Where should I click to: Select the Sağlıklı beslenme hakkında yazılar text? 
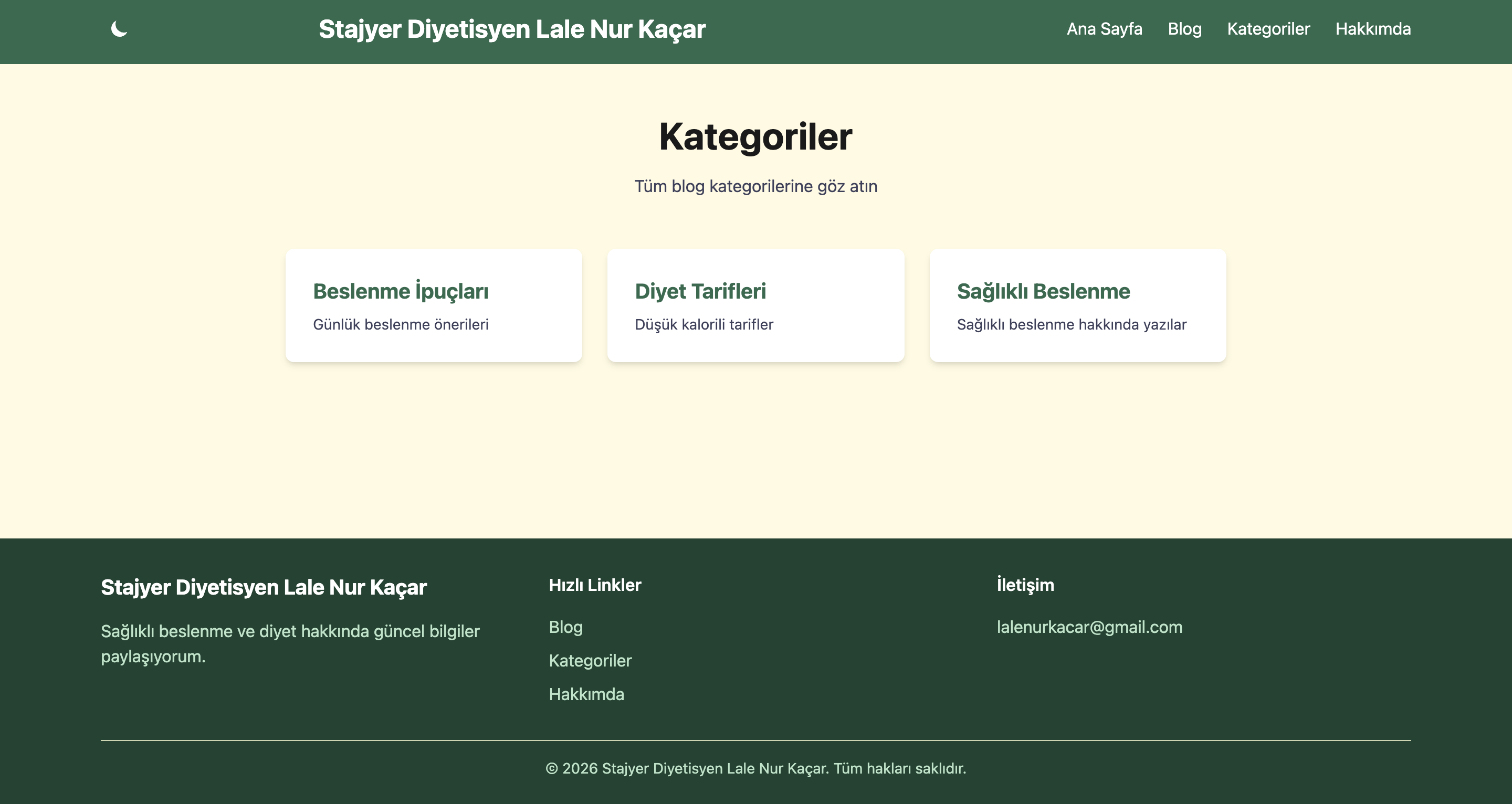(x=1072, y=324)
